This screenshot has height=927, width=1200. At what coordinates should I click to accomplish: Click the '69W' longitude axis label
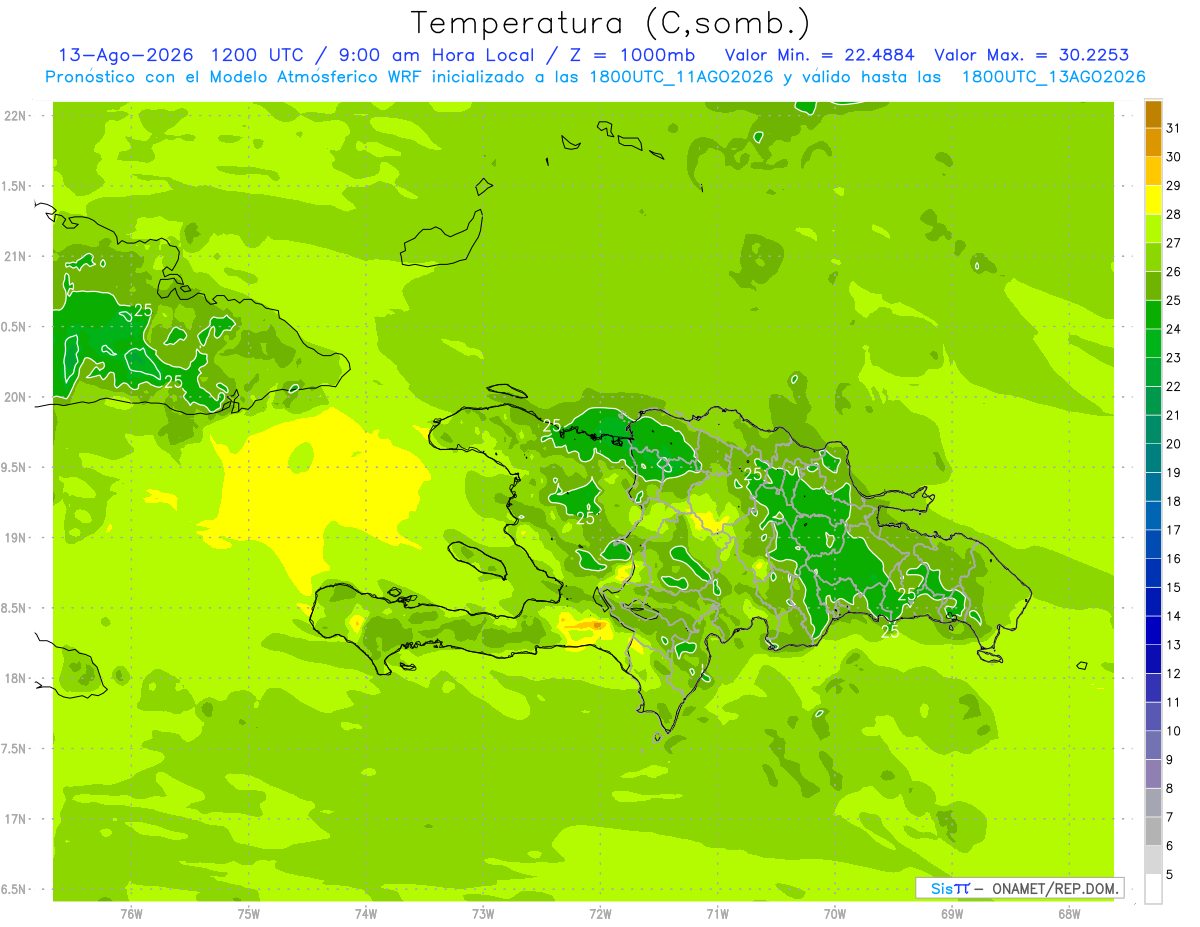pyautogui.click(x=952, y=914)
